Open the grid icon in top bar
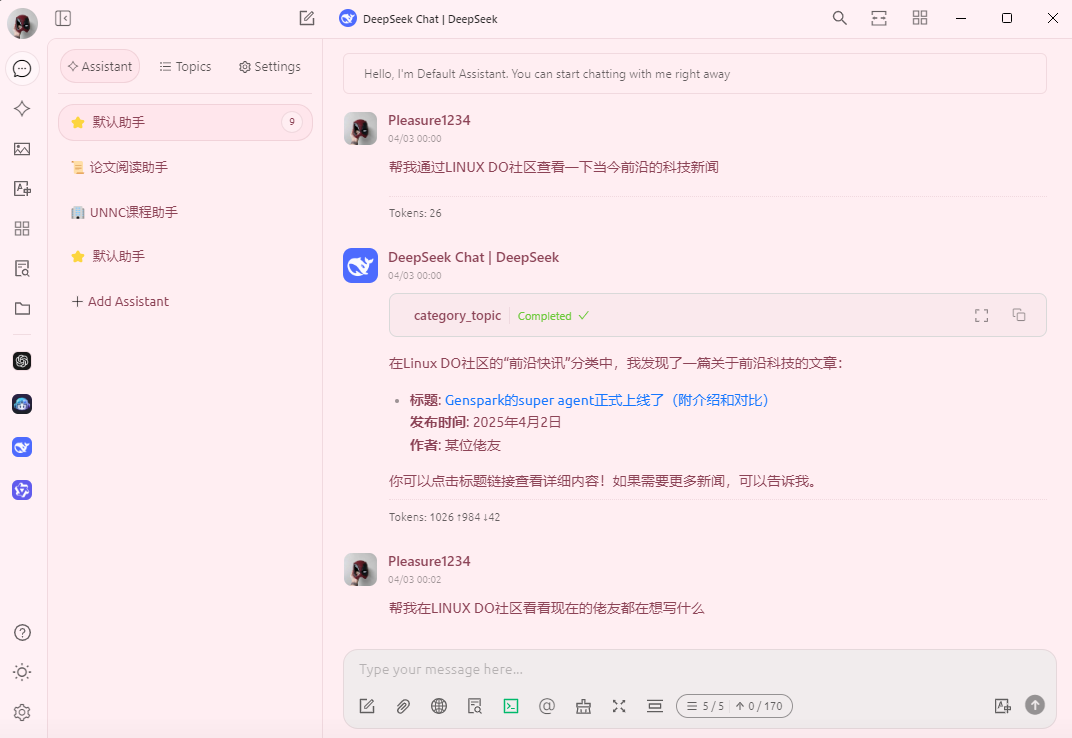Screen dimensions: 1072x738 click(x=920, y=18)
